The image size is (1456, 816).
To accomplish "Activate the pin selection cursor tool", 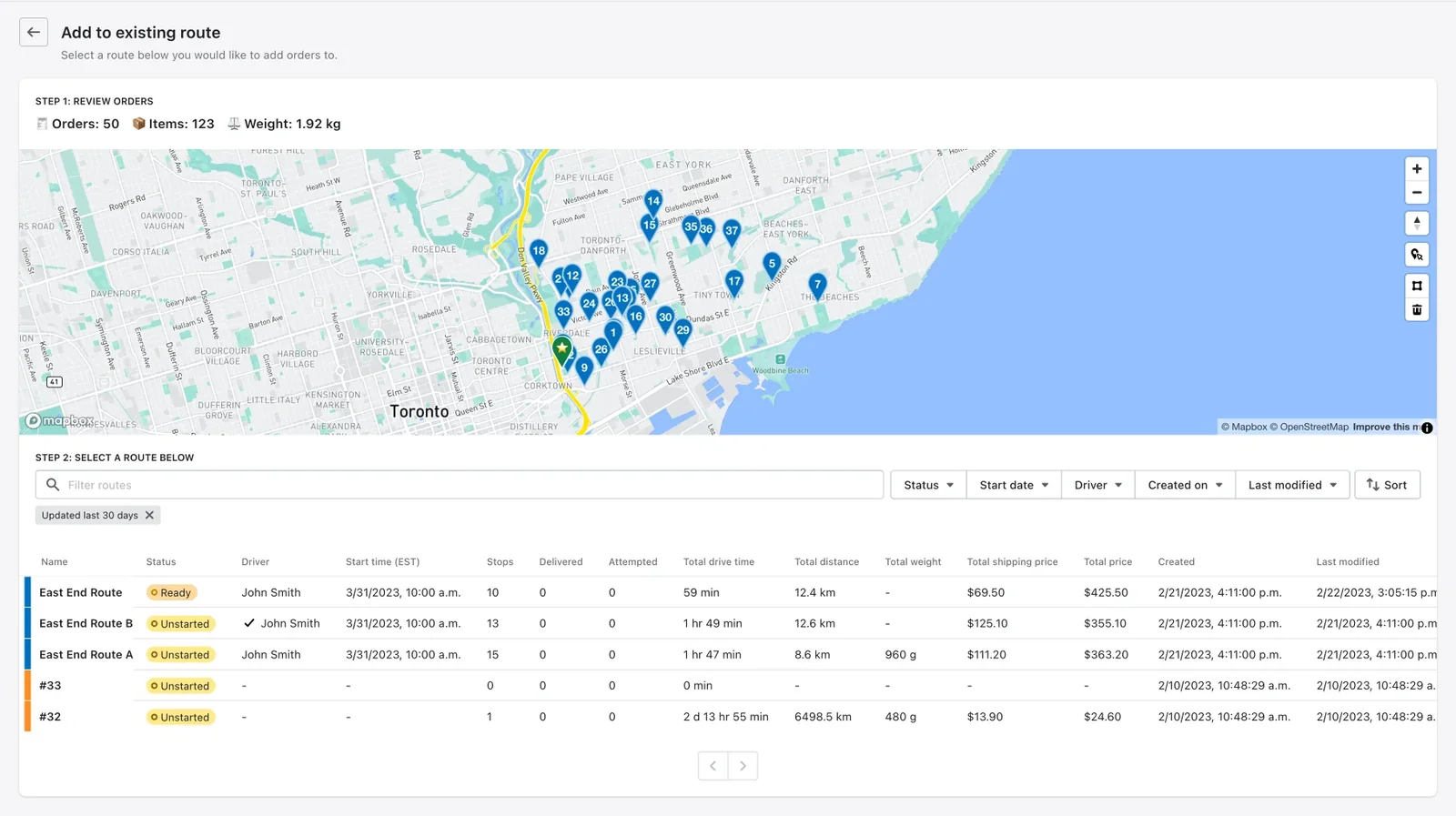I will click(1417, 255).
